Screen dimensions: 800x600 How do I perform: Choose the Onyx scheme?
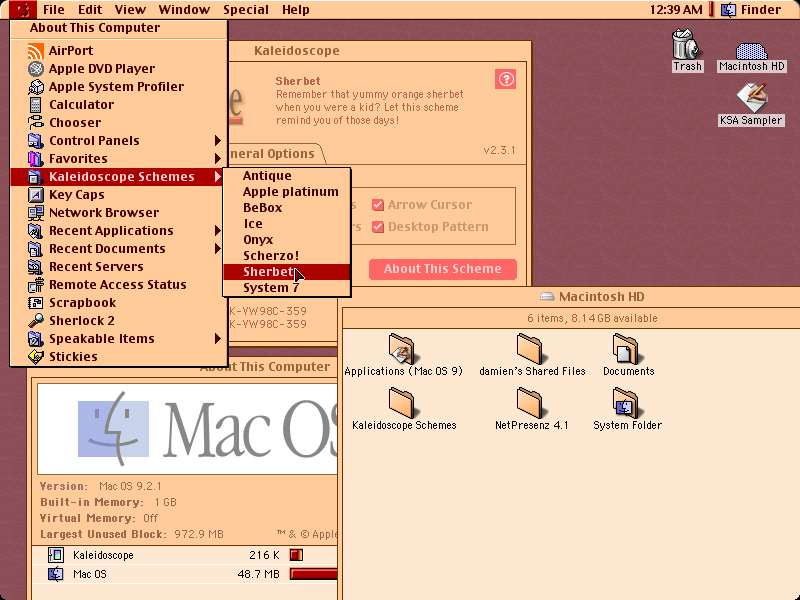tap(287, 240)
